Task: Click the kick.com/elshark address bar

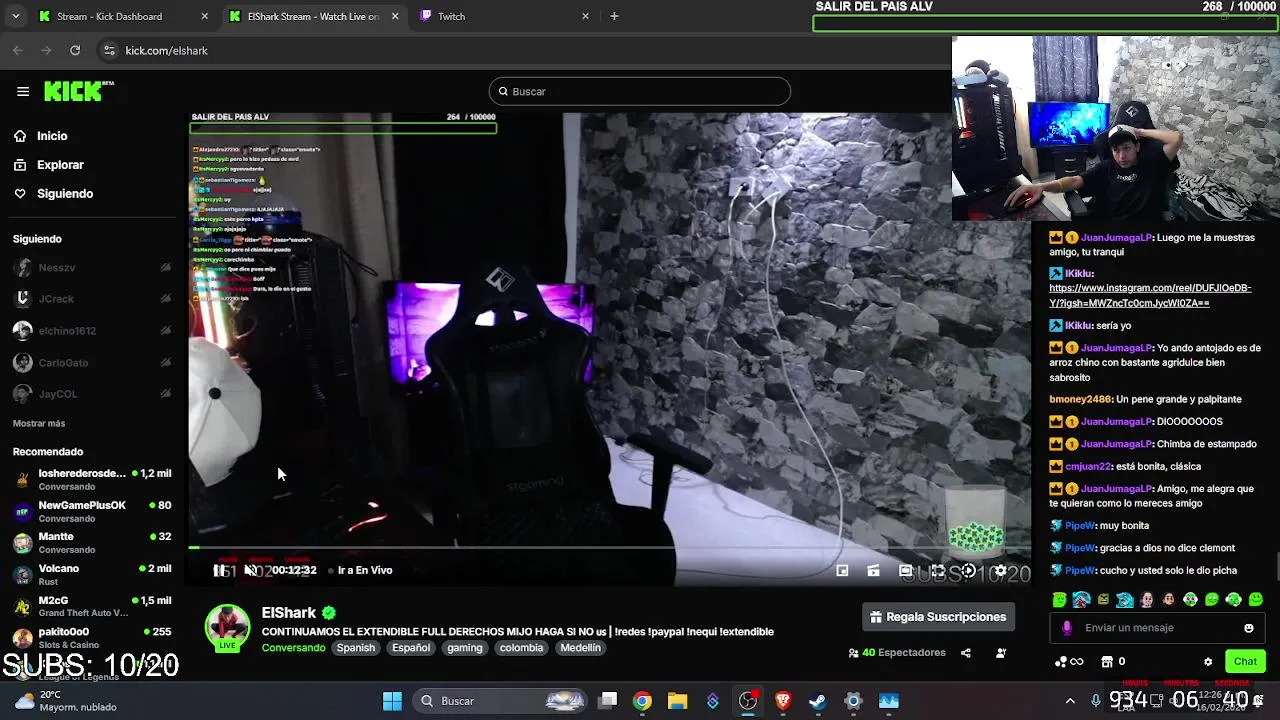Action: (520, 50)
